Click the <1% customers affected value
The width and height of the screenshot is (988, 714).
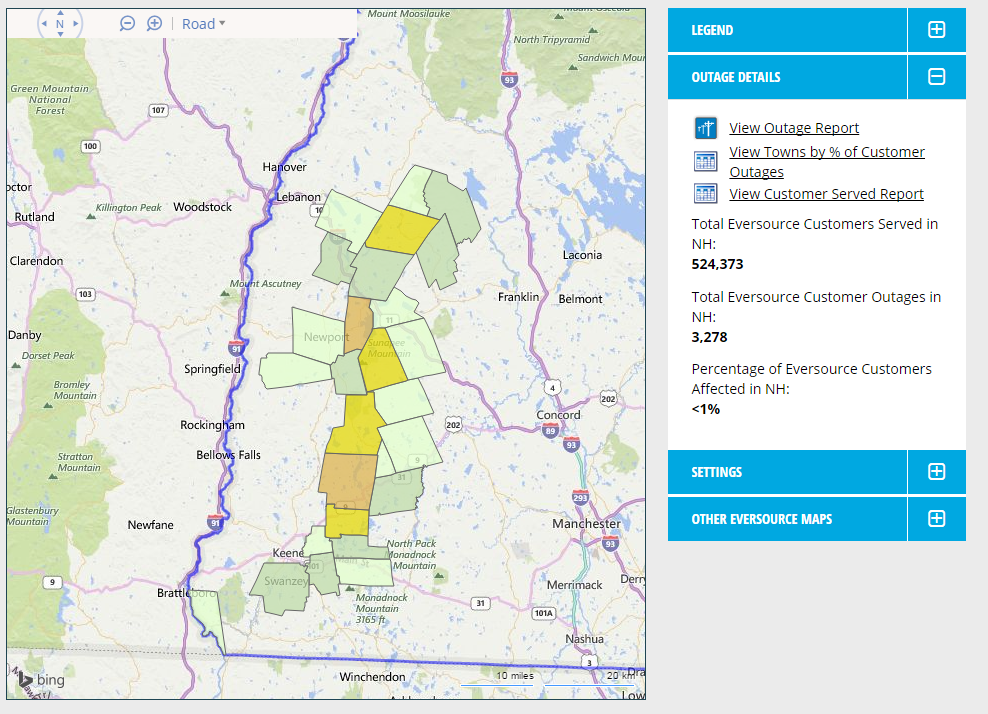tap(706, 409)
